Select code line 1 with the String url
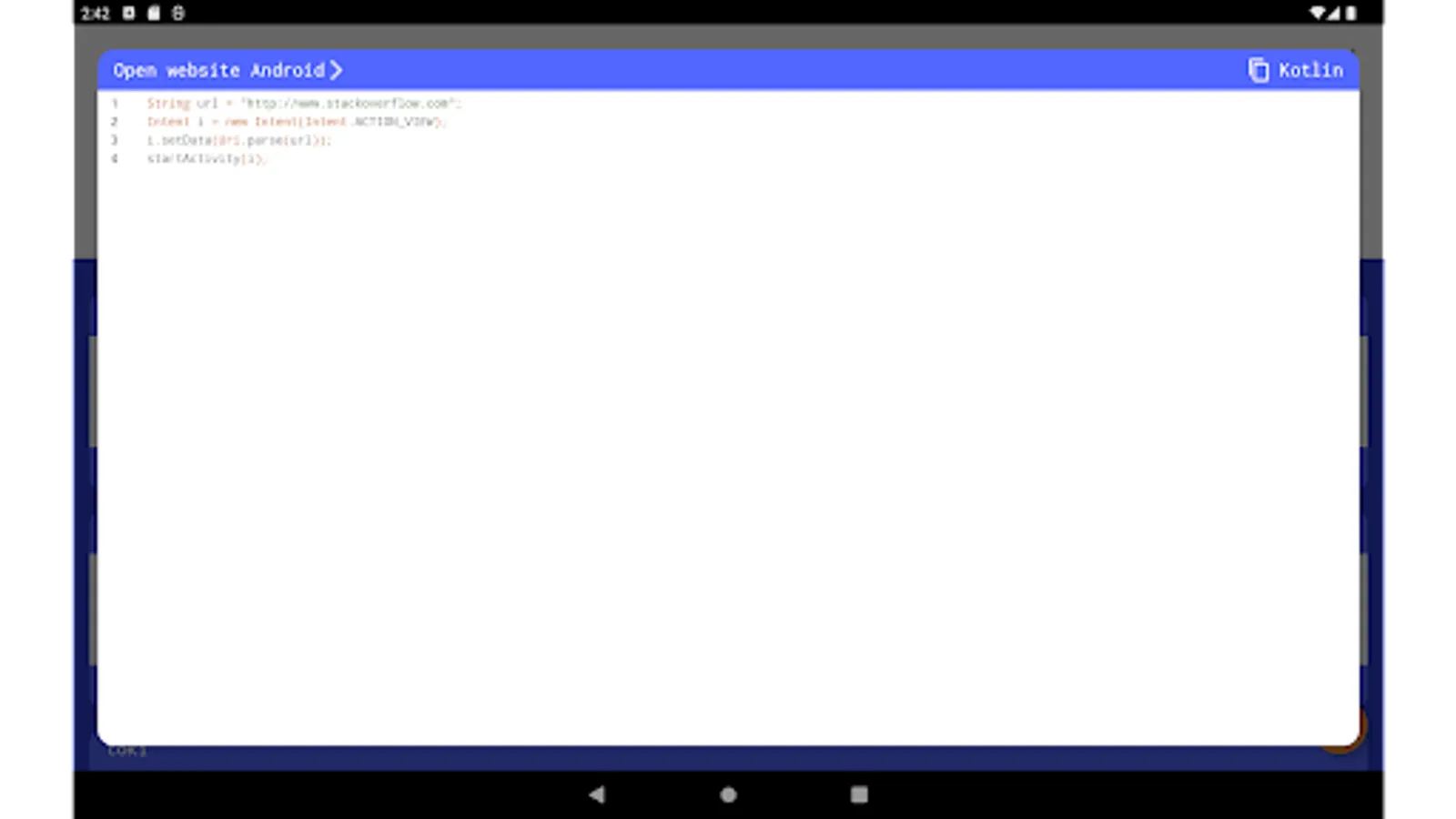This screenshot has height=819, width=1456. coord(305,103)
